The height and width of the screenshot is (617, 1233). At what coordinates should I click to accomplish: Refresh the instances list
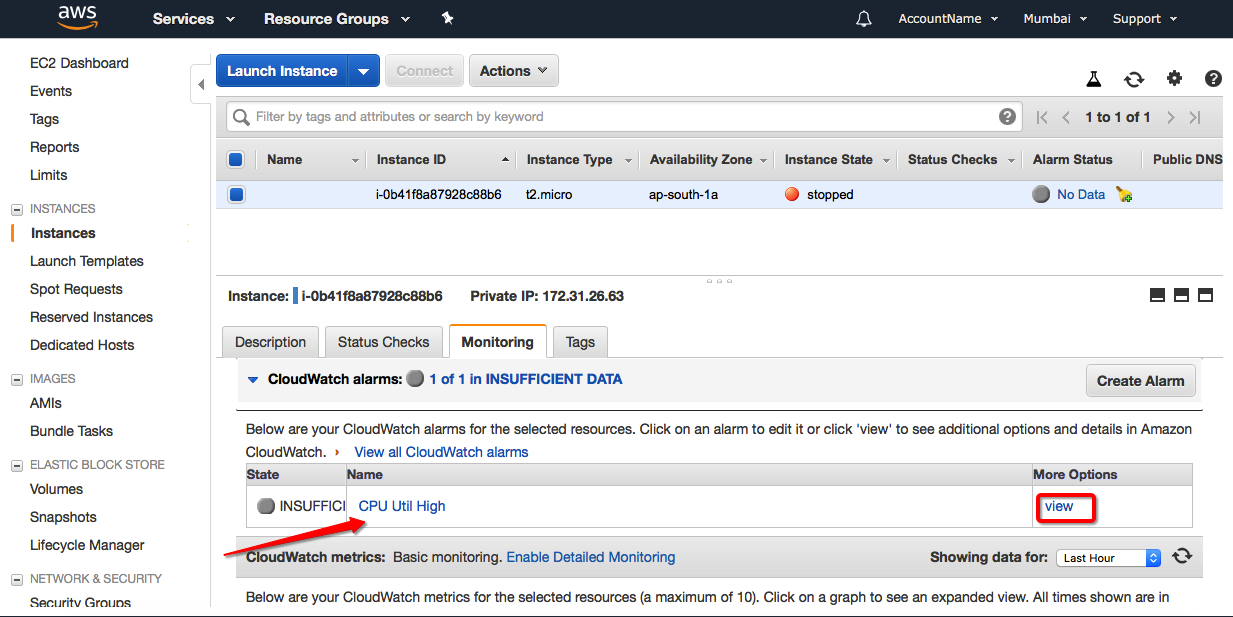coord(1134,79)
